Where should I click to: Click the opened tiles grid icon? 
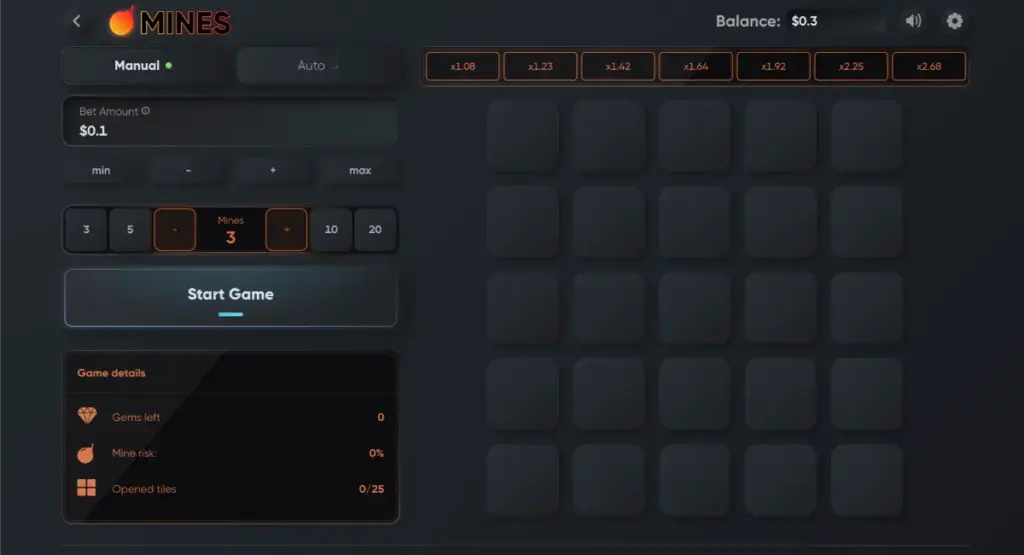coord(87,489)
